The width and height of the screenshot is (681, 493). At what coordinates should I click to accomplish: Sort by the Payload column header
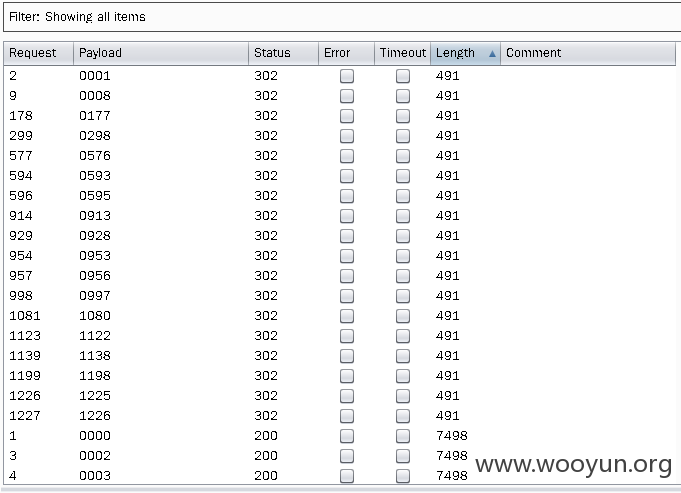[x=161, y=53]
